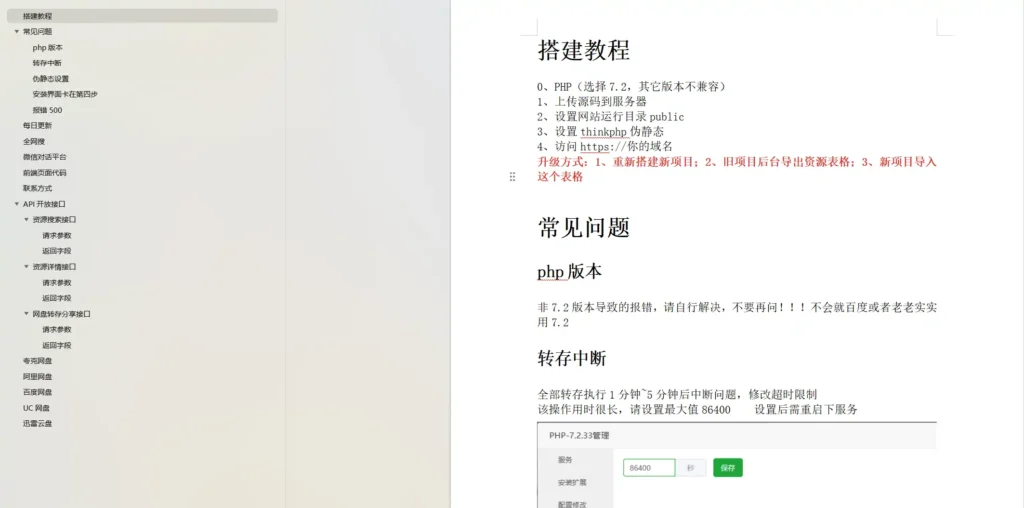Open 请求参数 under 资源搜索接口
The height and width of the screenshot is (508, 1024).
(57, 235)
